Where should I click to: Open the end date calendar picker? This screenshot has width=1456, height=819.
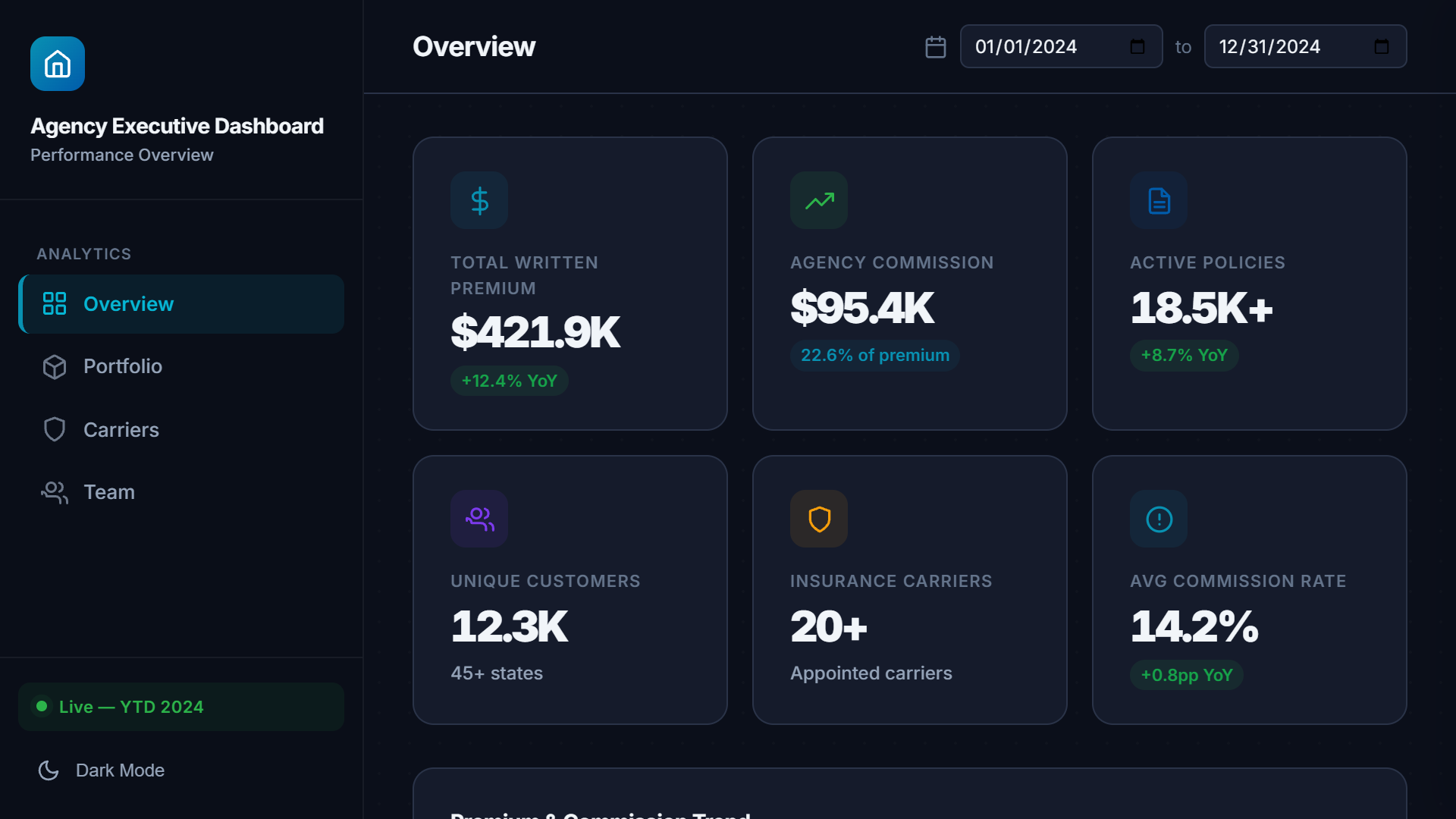[1382, 46]
